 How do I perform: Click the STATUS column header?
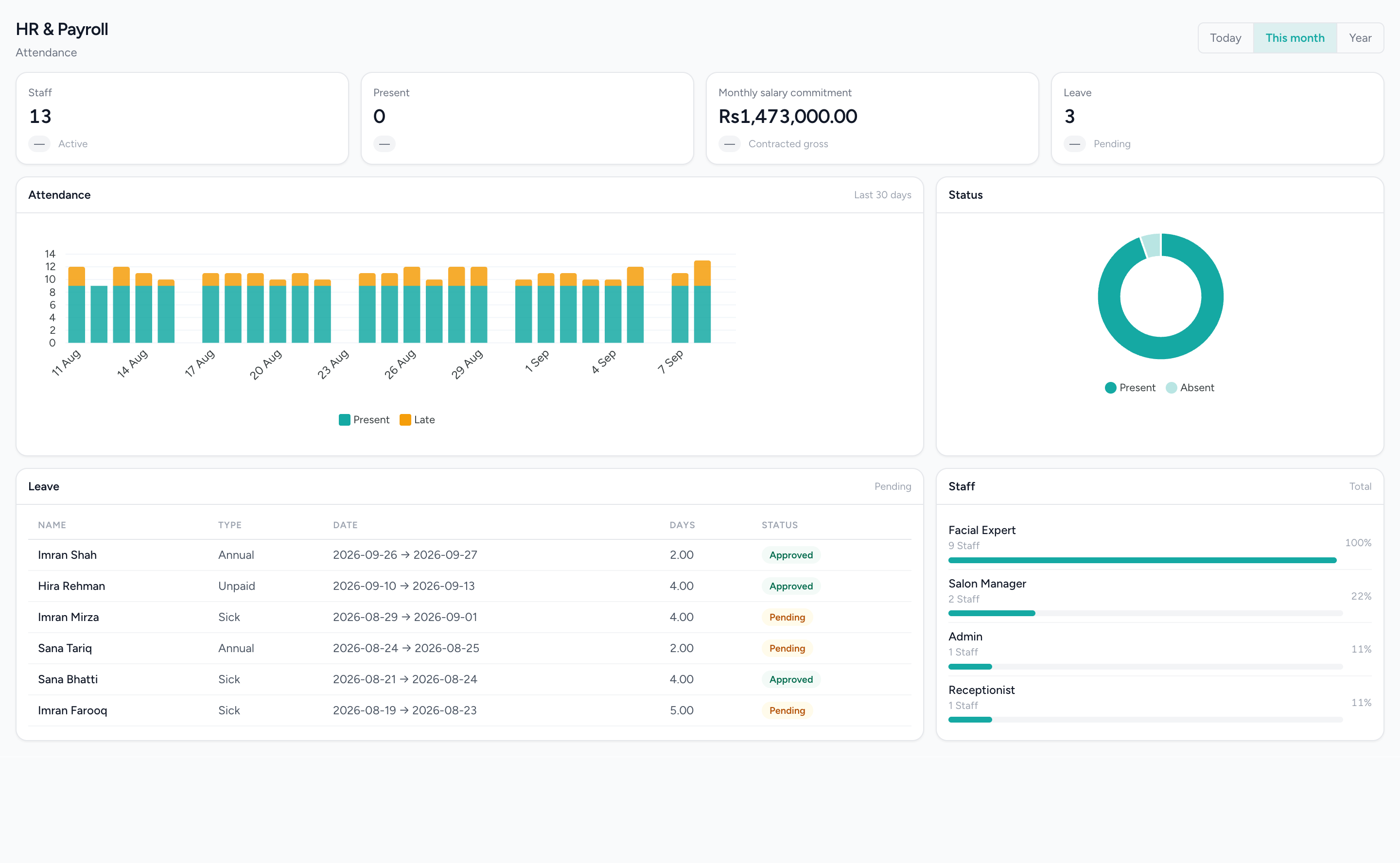coord(779,525)
